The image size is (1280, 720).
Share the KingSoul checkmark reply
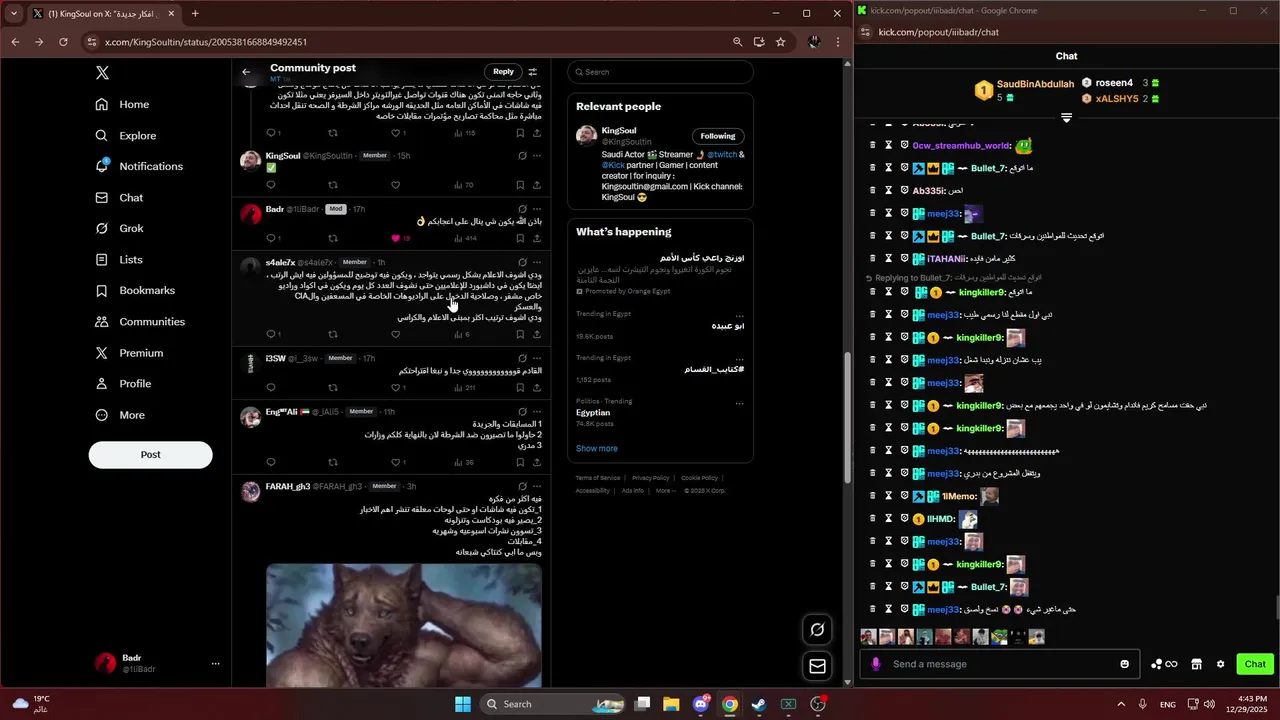(537, 185)
